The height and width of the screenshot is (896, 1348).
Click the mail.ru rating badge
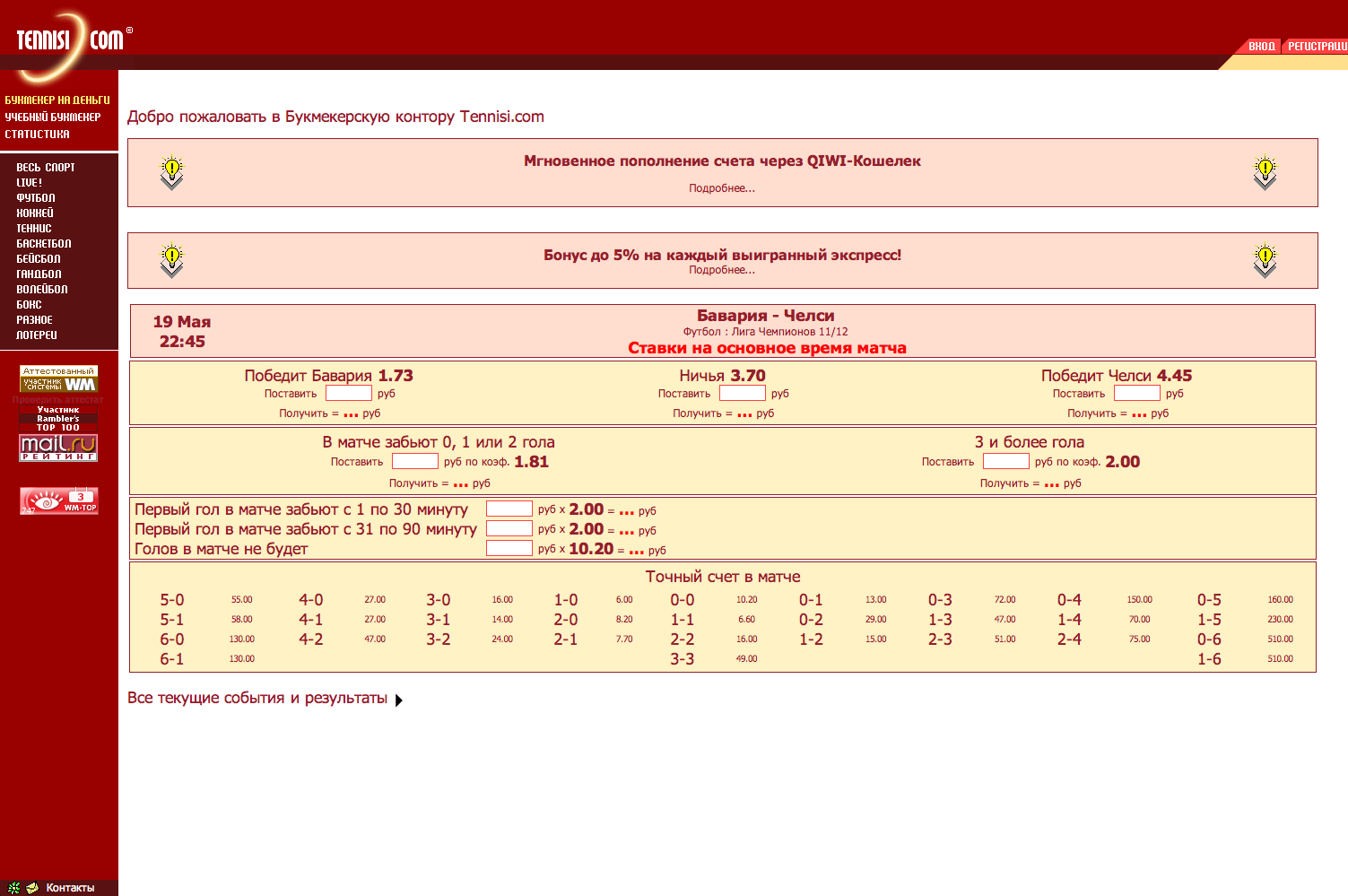[58, 448]
